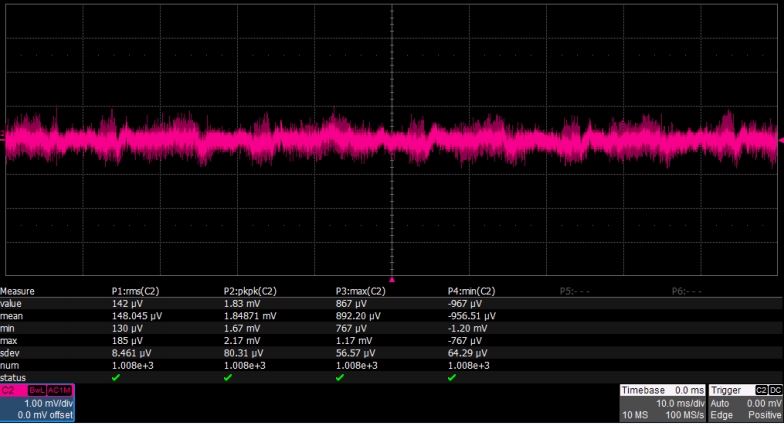Click the green status checkmark for P3
This screenshot has height=424, width=784.
coord(340,378)
